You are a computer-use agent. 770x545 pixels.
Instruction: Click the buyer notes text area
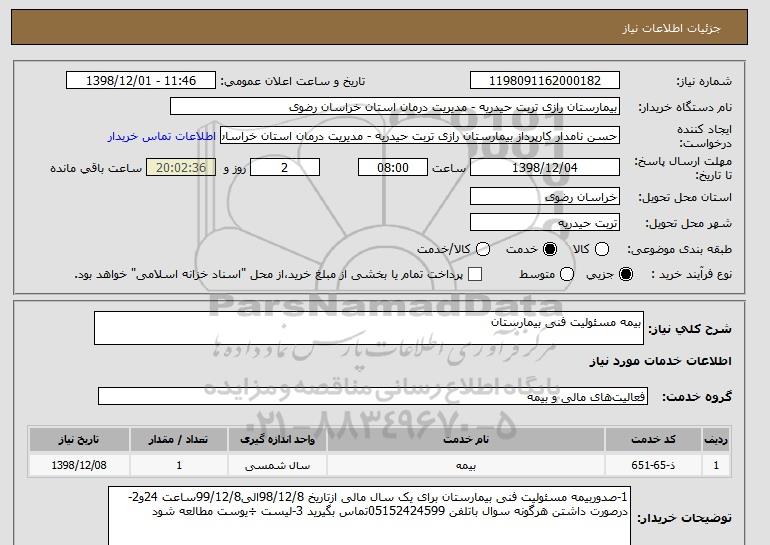[x=369, y=516]
